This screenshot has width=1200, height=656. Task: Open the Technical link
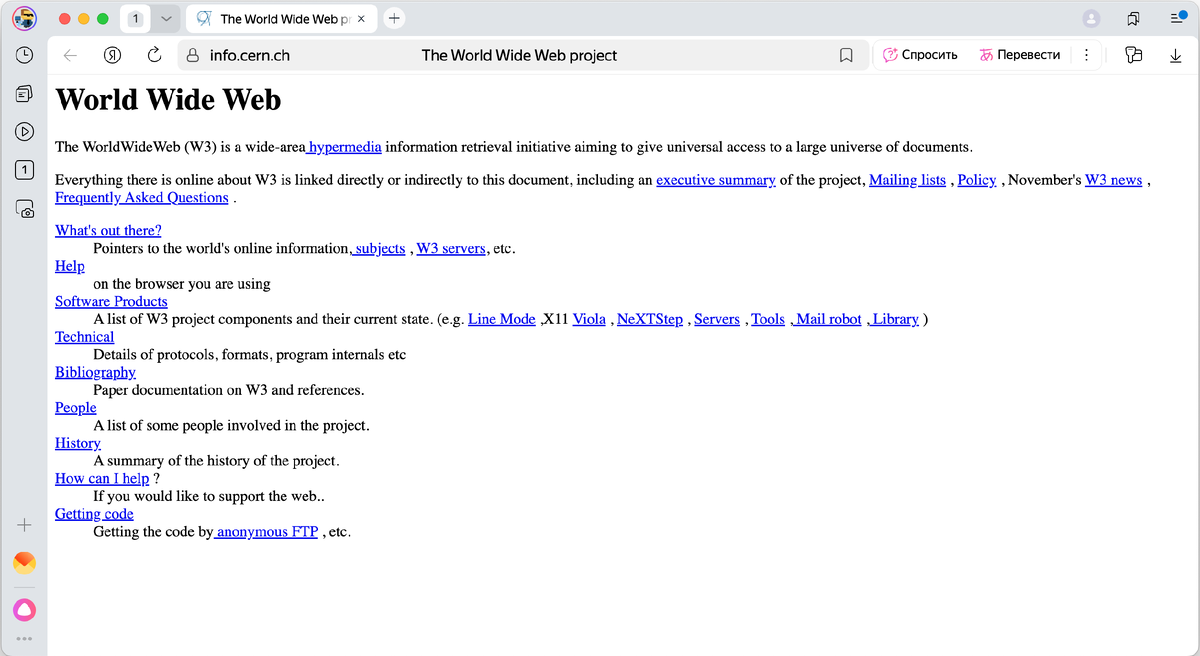point(85,337)
